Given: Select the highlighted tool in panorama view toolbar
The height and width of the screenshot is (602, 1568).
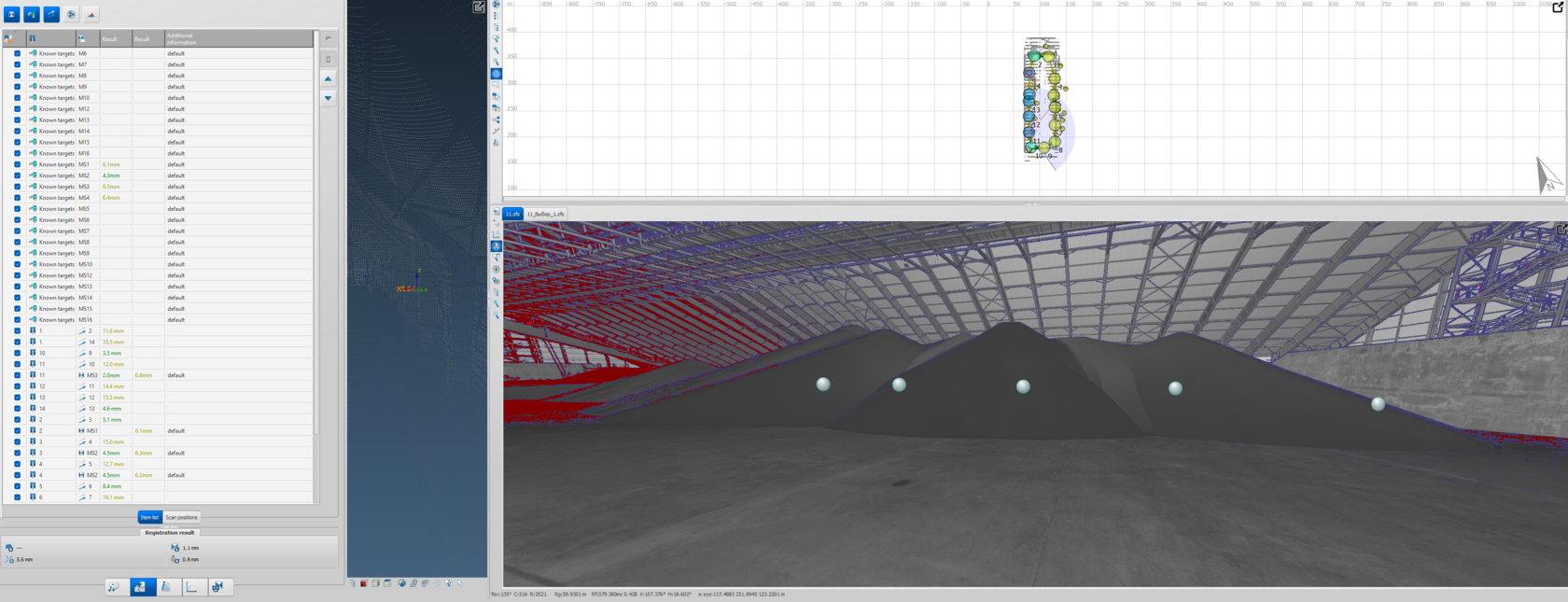Looking at the screenshot, I should pyautogui.click(x=496, y=246).
